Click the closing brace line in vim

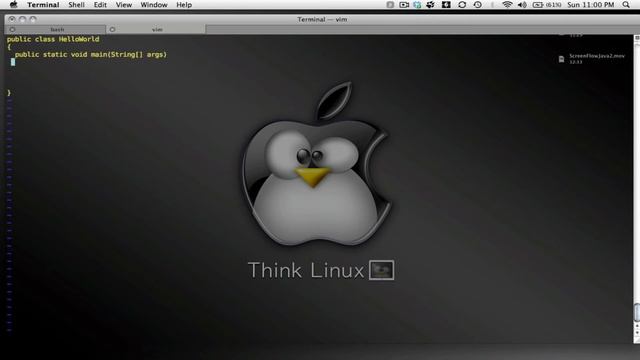pos(9,93)
